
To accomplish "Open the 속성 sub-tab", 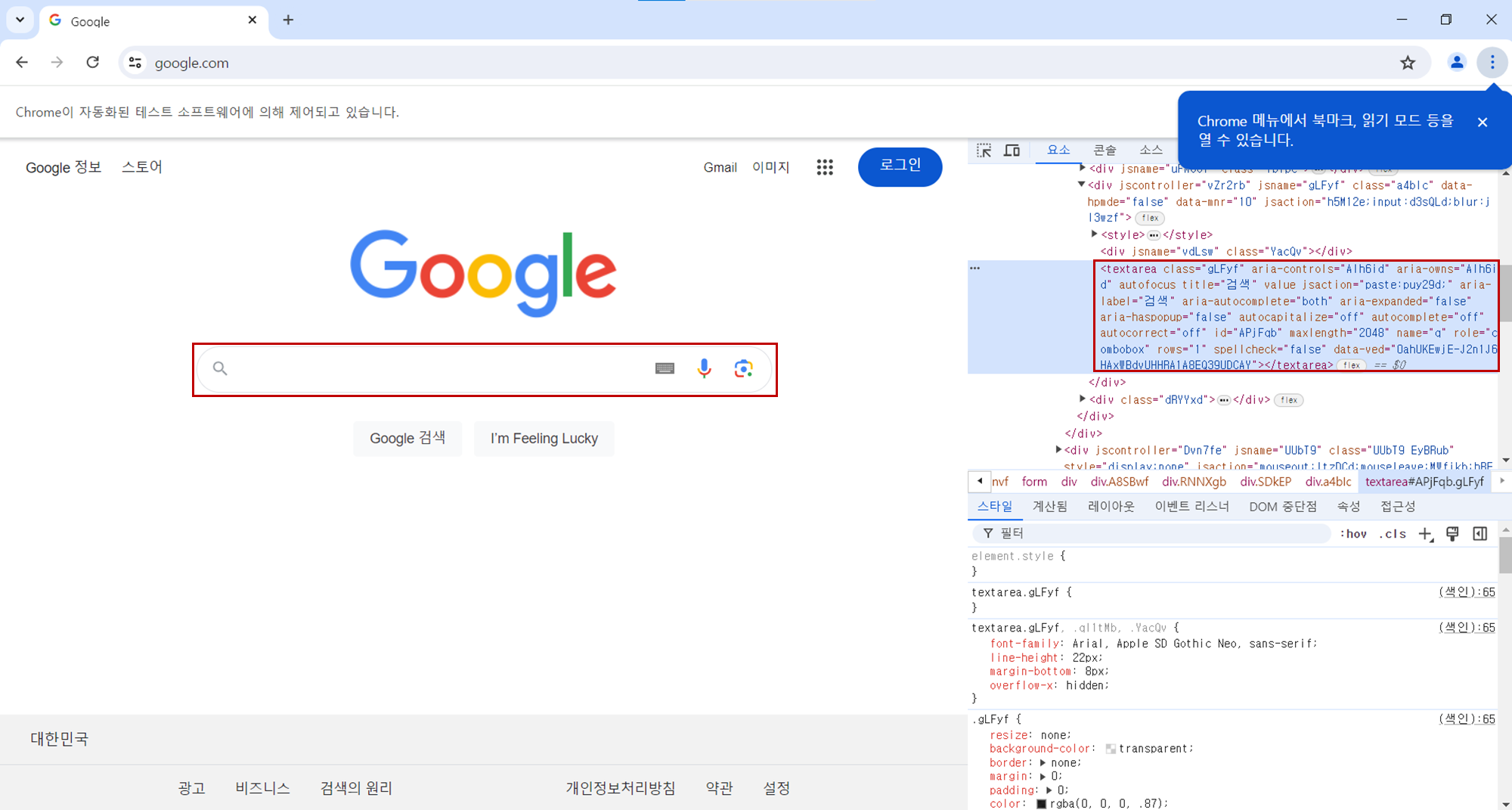I will 1348,506.
